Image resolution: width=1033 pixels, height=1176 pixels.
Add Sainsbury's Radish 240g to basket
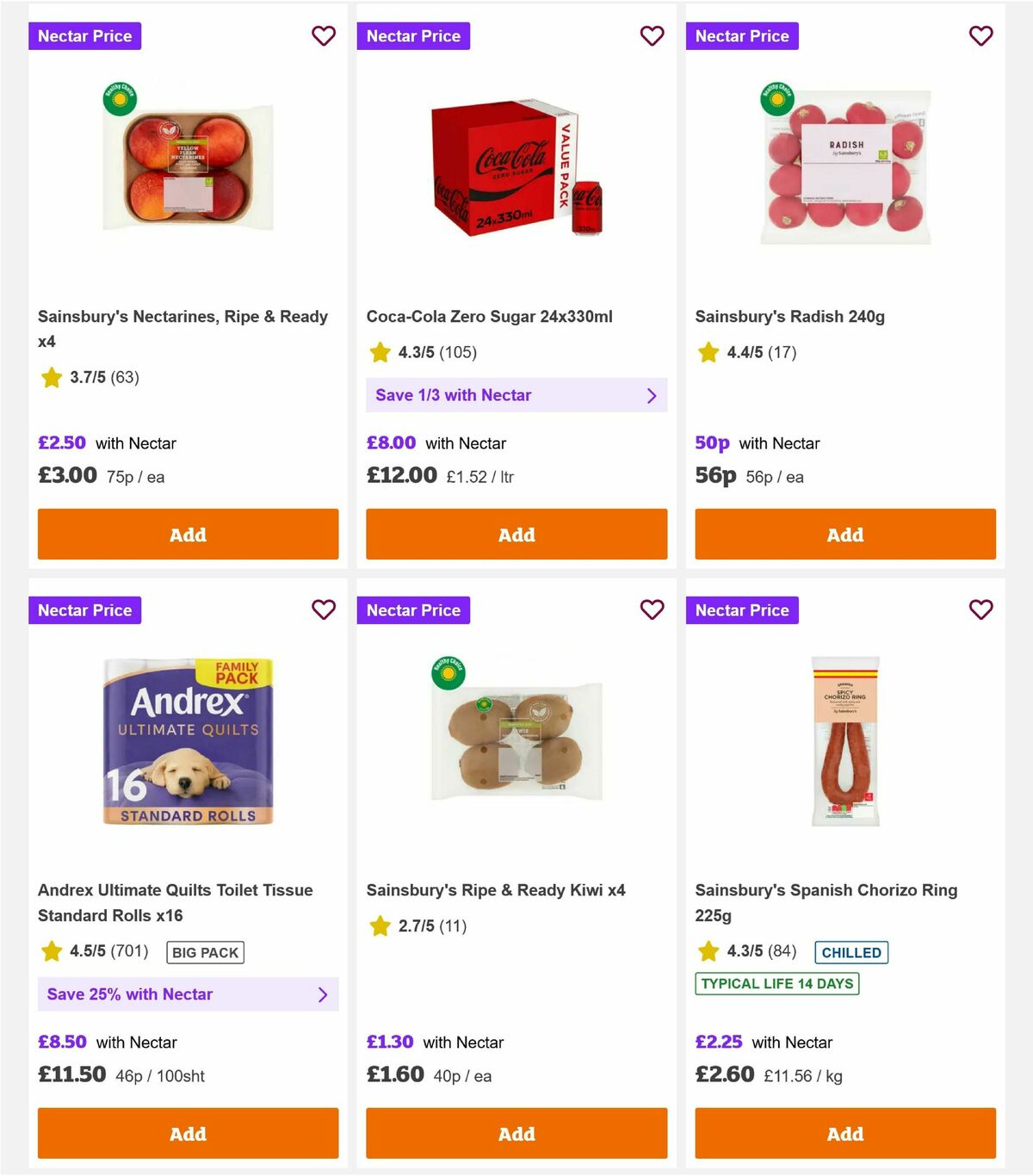pos(845,534)
